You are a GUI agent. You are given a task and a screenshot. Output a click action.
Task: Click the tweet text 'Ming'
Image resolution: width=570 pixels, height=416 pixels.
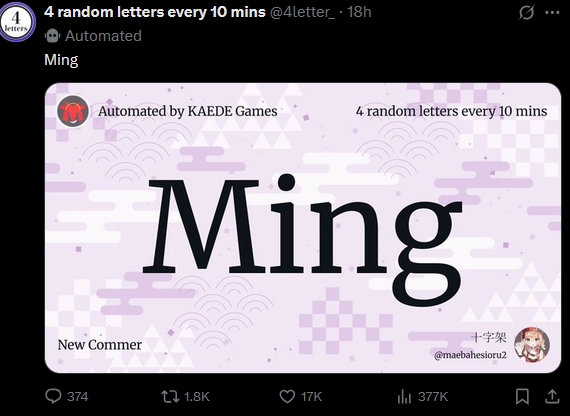click(x=61, y=60)
